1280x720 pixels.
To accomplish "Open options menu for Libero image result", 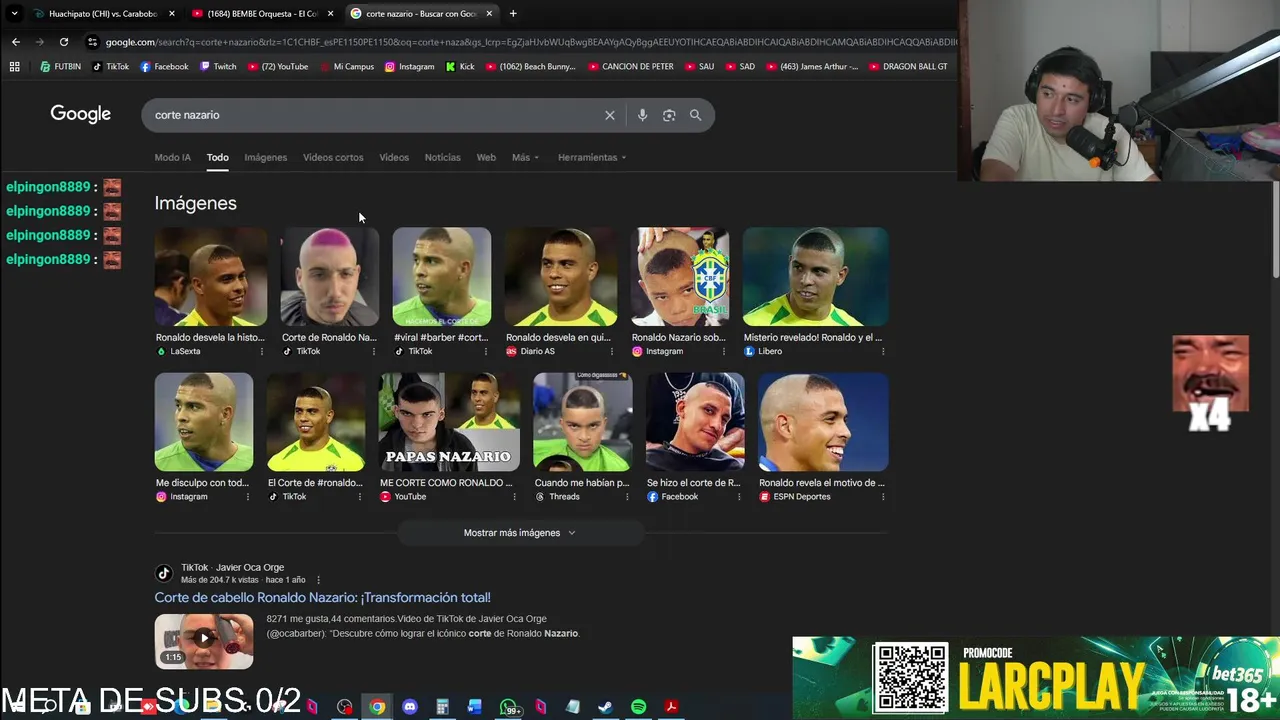I will 883,351.
